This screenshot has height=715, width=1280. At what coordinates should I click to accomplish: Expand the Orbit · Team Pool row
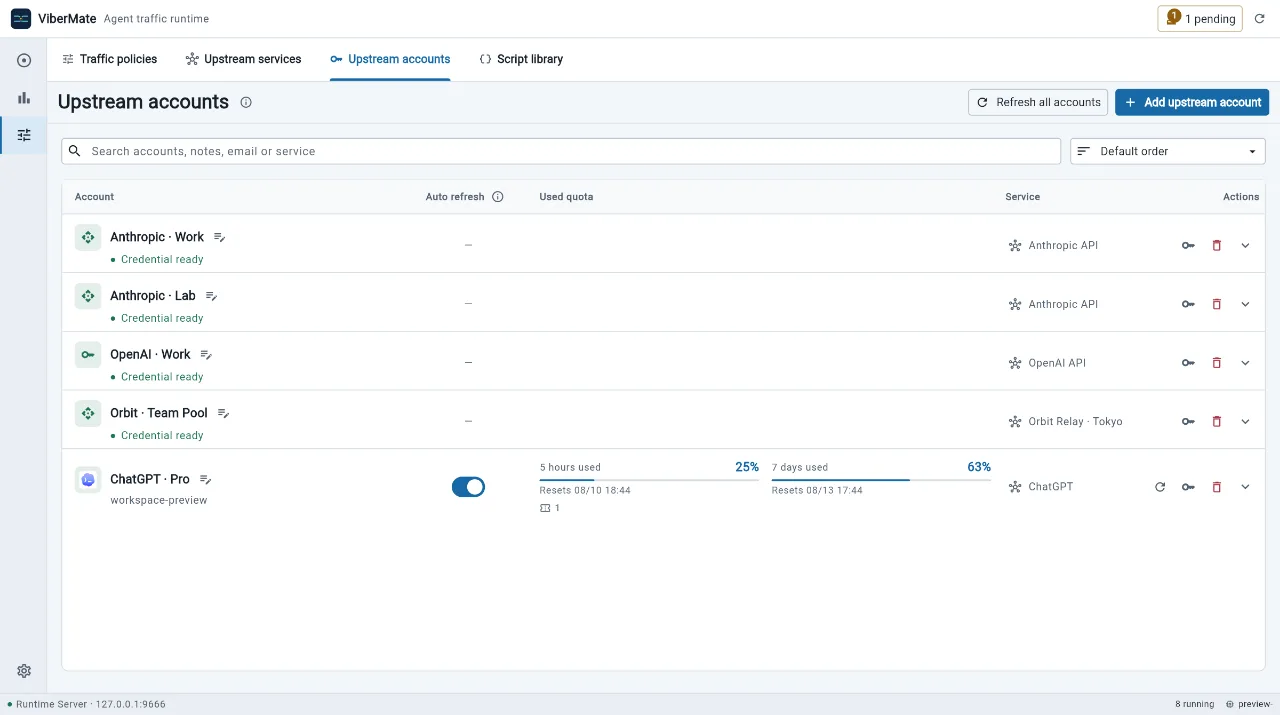(x=1245, y=421)
